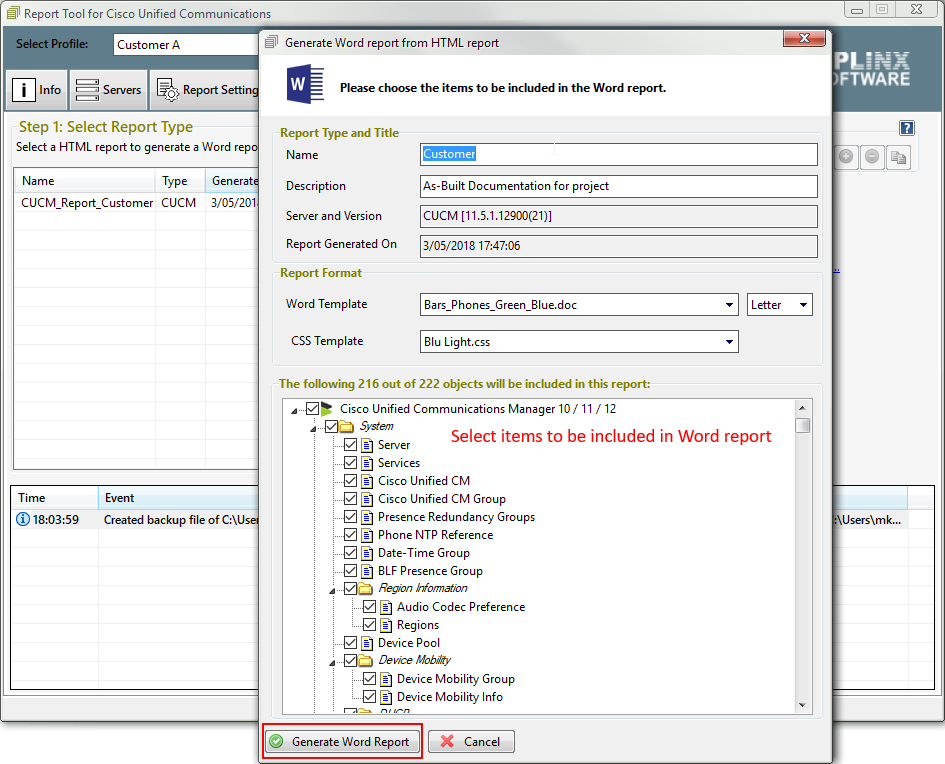The width and height of the screenshot is (945, 764).
Task: Collapse the Region Information node
Action: (333, 590)
